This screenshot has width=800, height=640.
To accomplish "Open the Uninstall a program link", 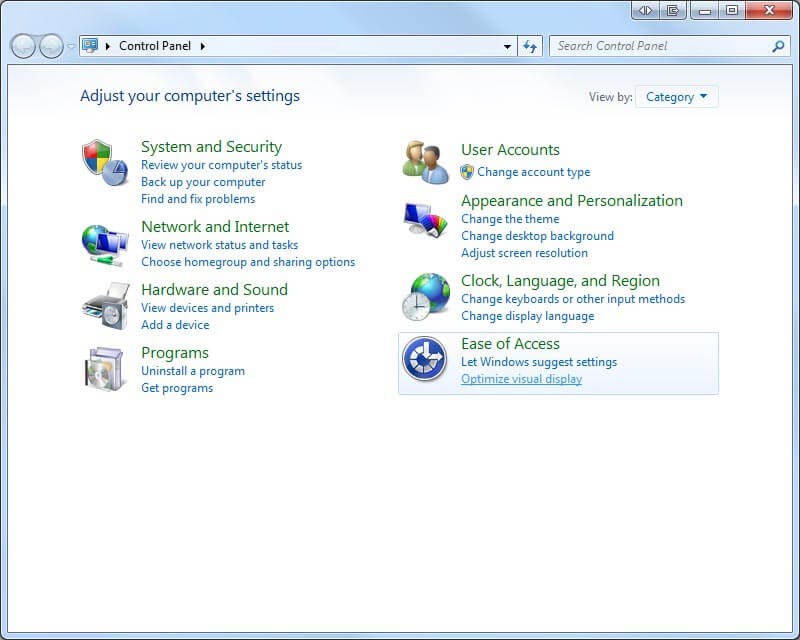I will tap(193, 371).
